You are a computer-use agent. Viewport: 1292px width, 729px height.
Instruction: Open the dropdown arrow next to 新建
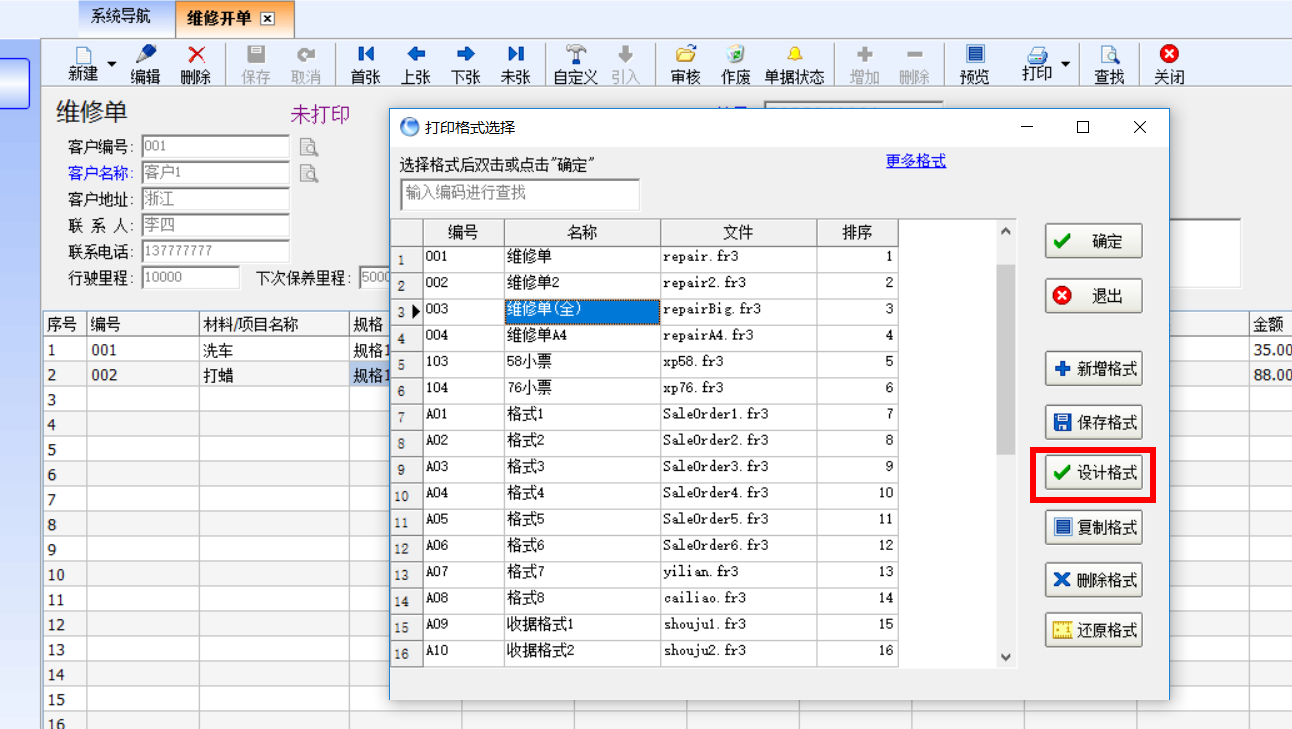[111, 64]
